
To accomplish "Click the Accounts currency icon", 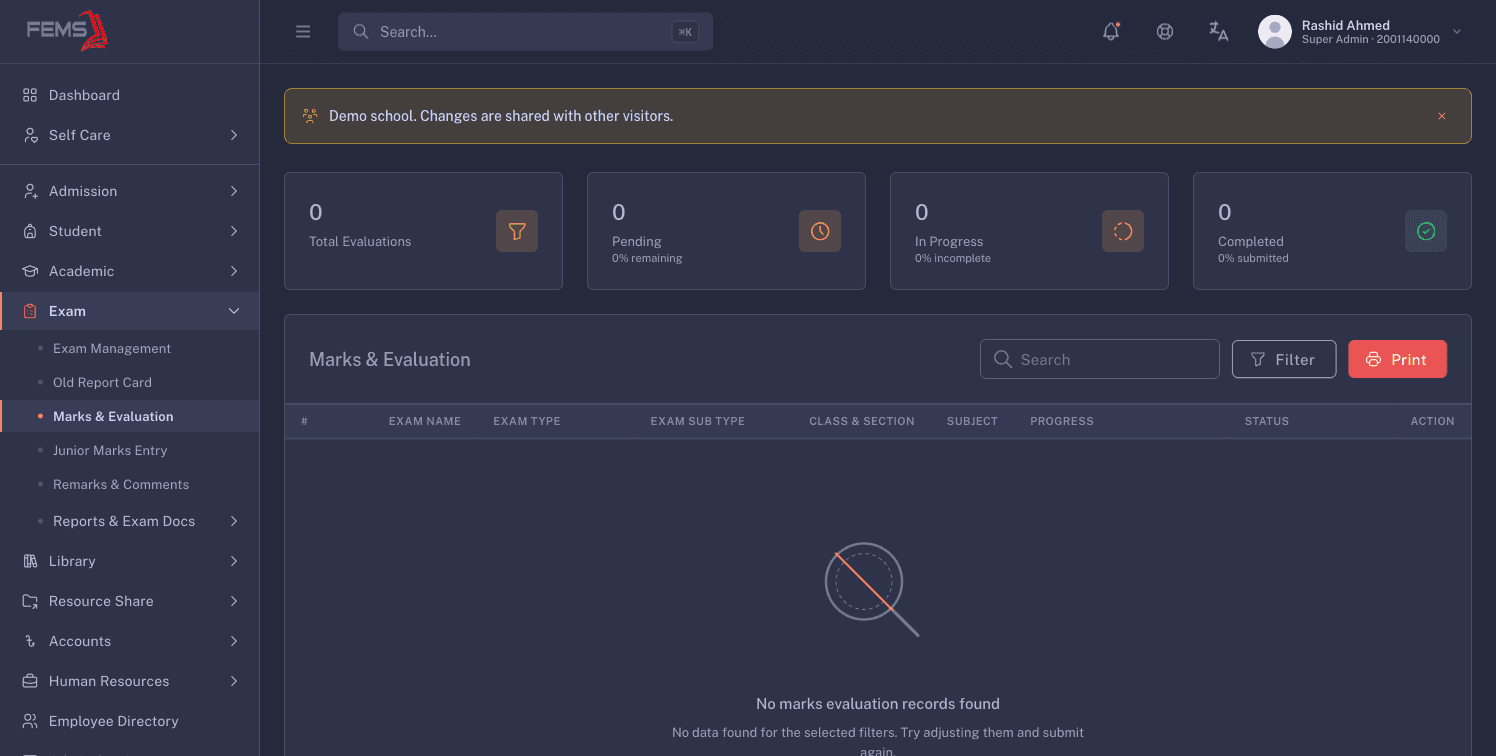I will pyautogui.click(x=30, y=641).
